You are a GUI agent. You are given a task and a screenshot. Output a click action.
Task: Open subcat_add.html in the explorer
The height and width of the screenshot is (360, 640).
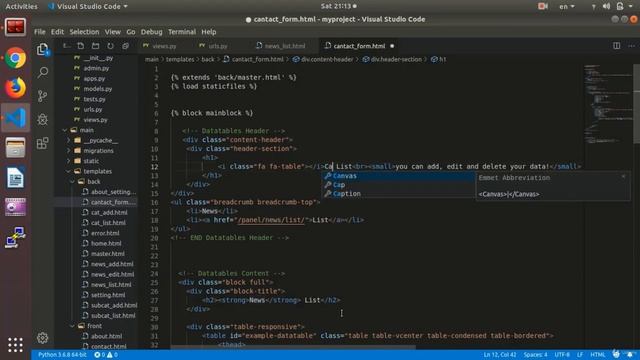pos(114,305)
